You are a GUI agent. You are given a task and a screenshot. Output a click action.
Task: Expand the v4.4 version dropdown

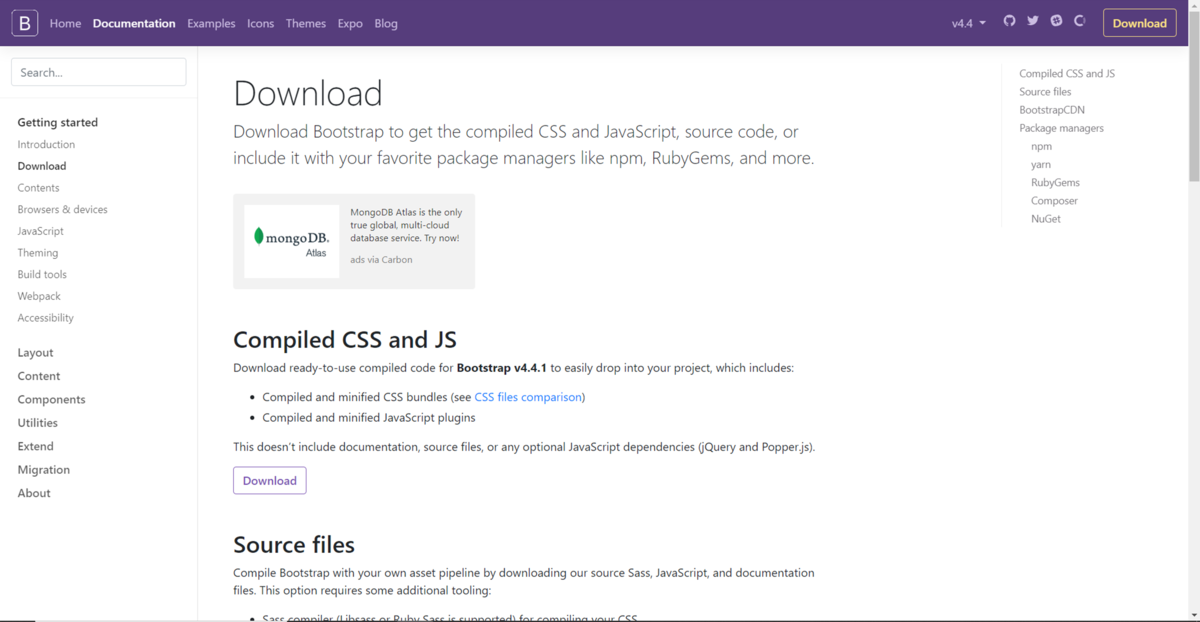tap(969, 23)
